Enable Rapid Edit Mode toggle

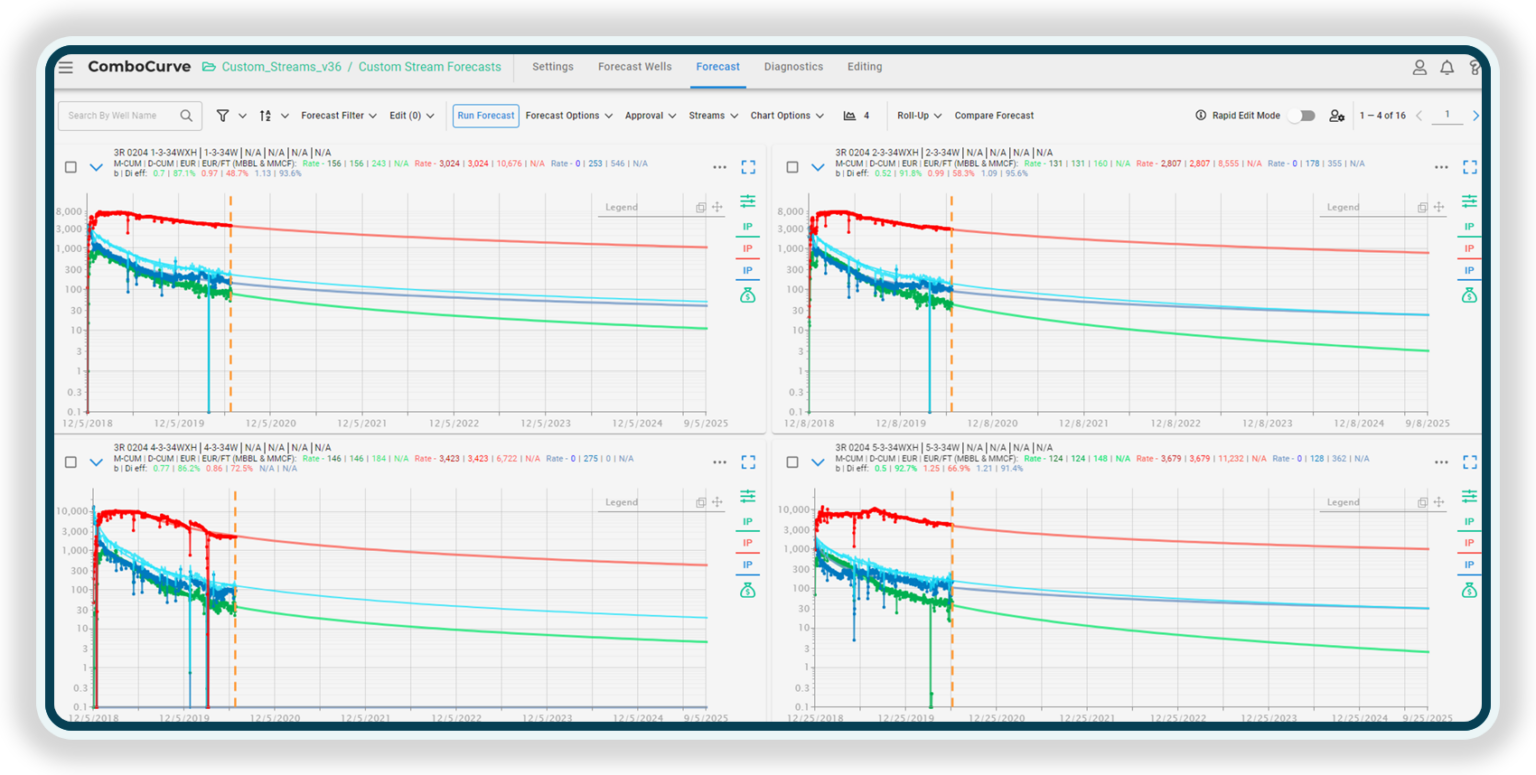click(x=1302, y=115)
